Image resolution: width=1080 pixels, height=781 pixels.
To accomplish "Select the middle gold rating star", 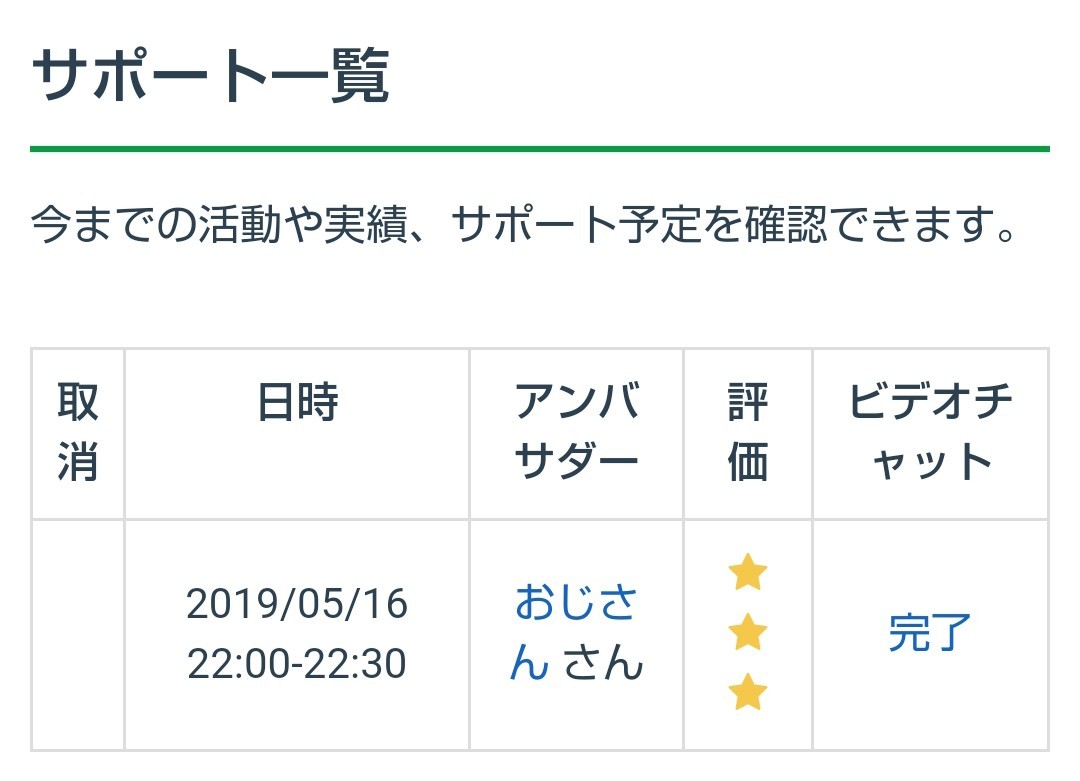I will coord(747,633).
